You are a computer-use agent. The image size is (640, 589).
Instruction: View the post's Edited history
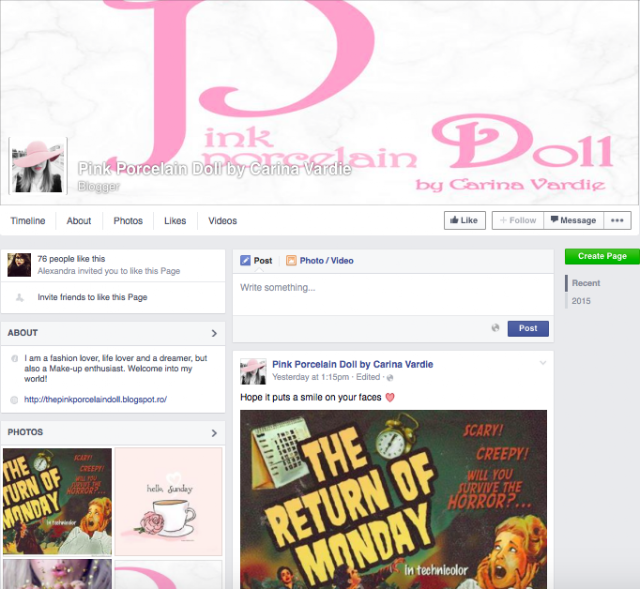coord(368,377)
